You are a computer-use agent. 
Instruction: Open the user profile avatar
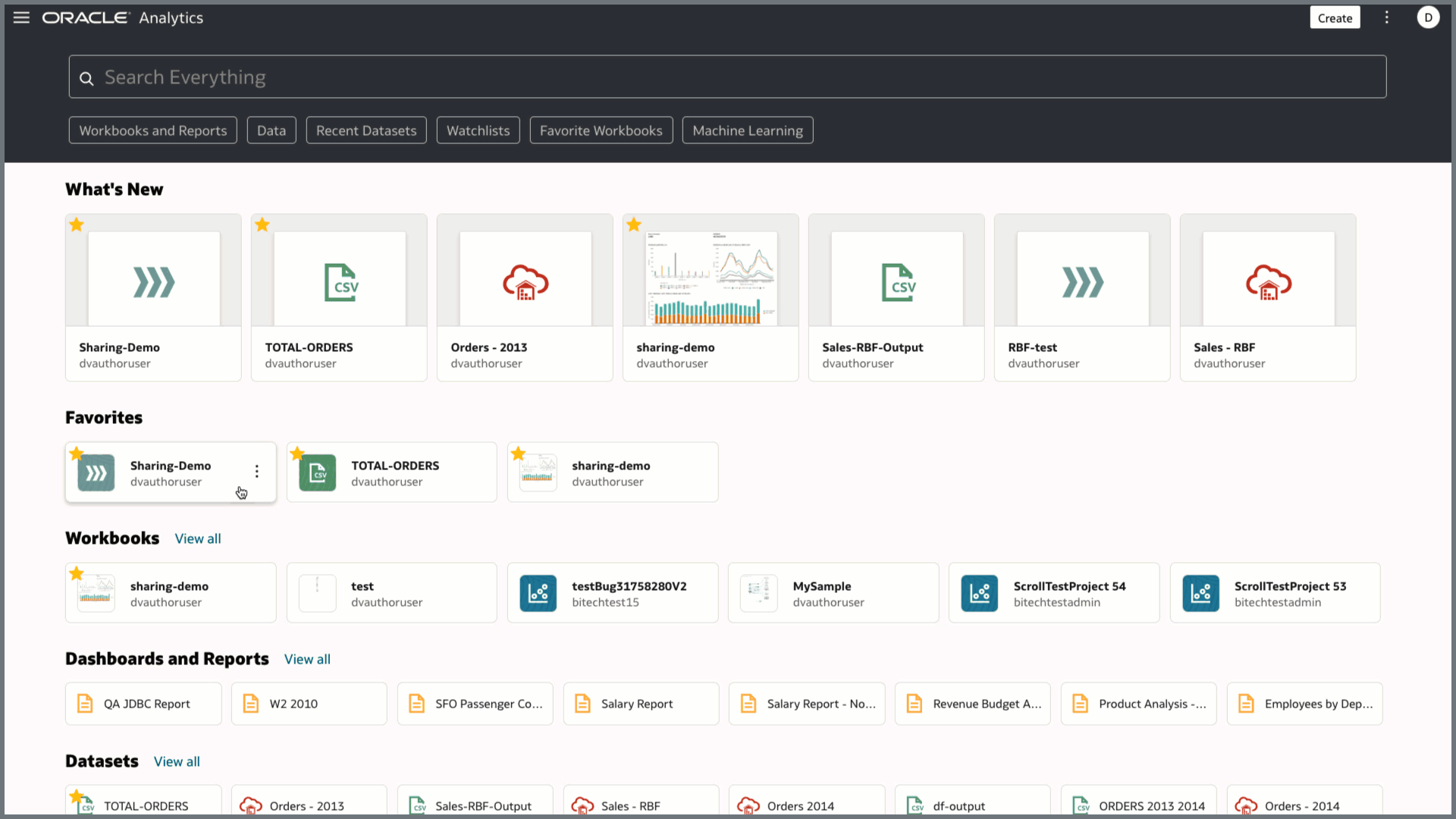(x=1428, y=17)
